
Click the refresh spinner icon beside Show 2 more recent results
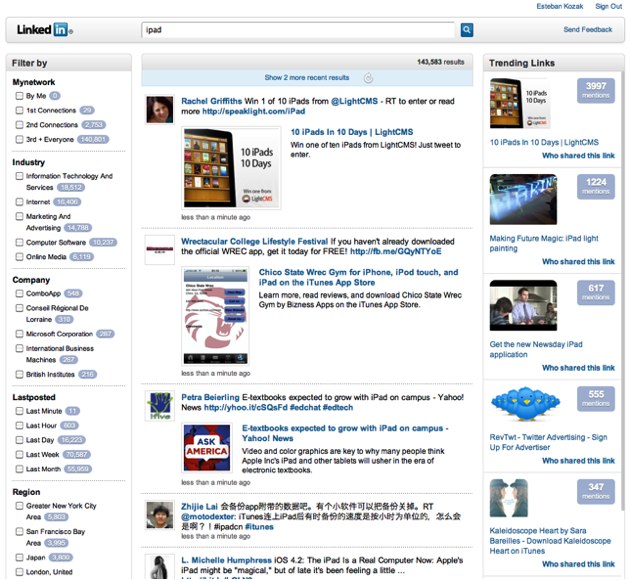pos(368,78)
